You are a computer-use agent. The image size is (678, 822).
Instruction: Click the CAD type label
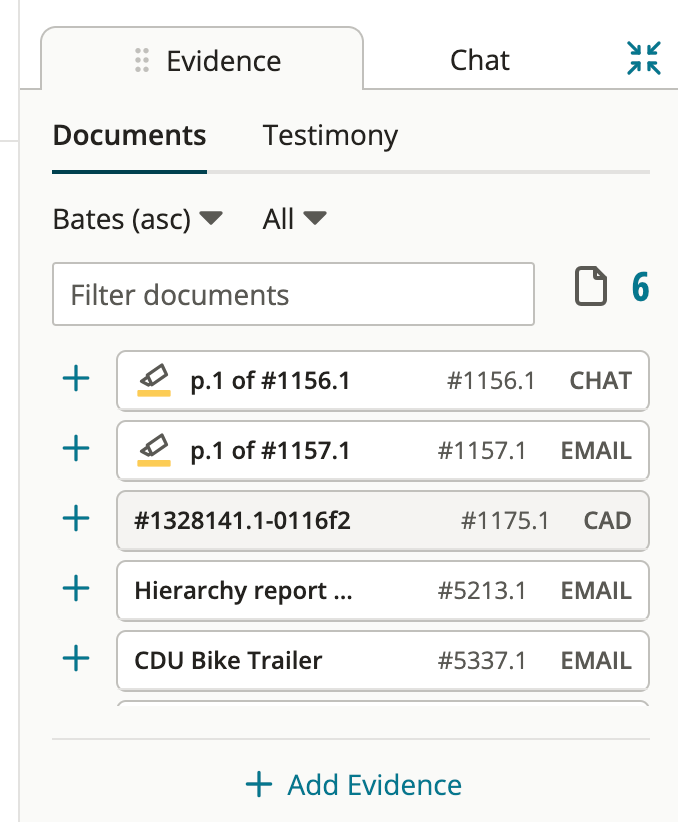(x=607, y=521)
